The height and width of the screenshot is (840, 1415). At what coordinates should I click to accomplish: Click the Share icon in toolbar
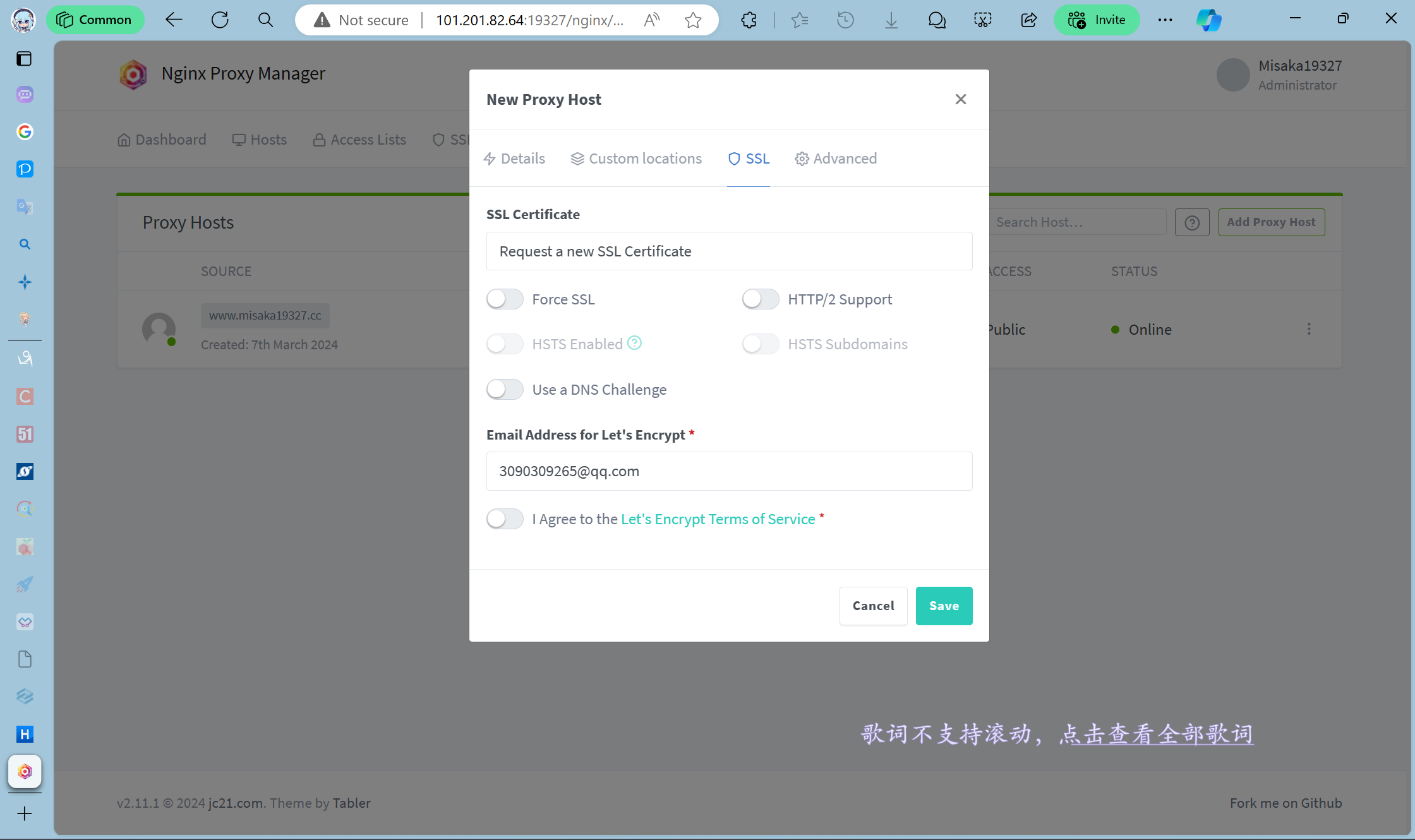click(x=1028, y=20)
